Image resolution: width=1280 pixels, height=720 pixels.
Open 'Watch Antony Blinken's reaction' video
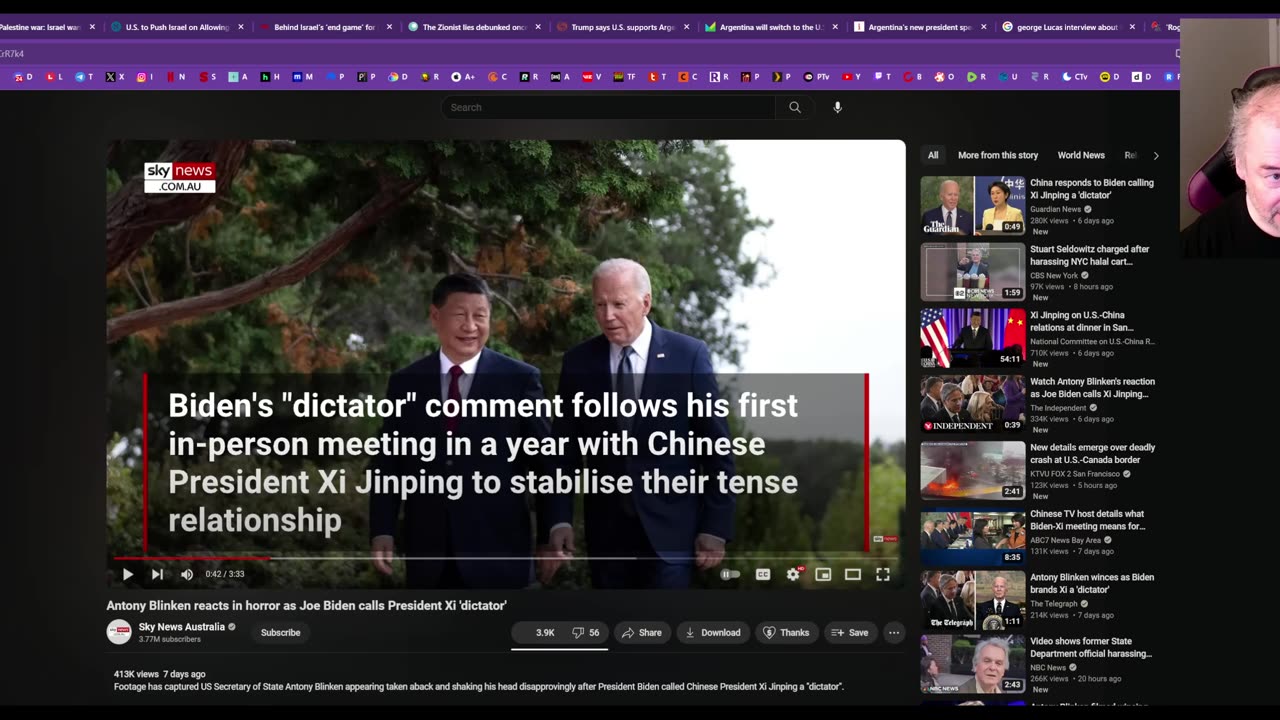point(1092,387)
